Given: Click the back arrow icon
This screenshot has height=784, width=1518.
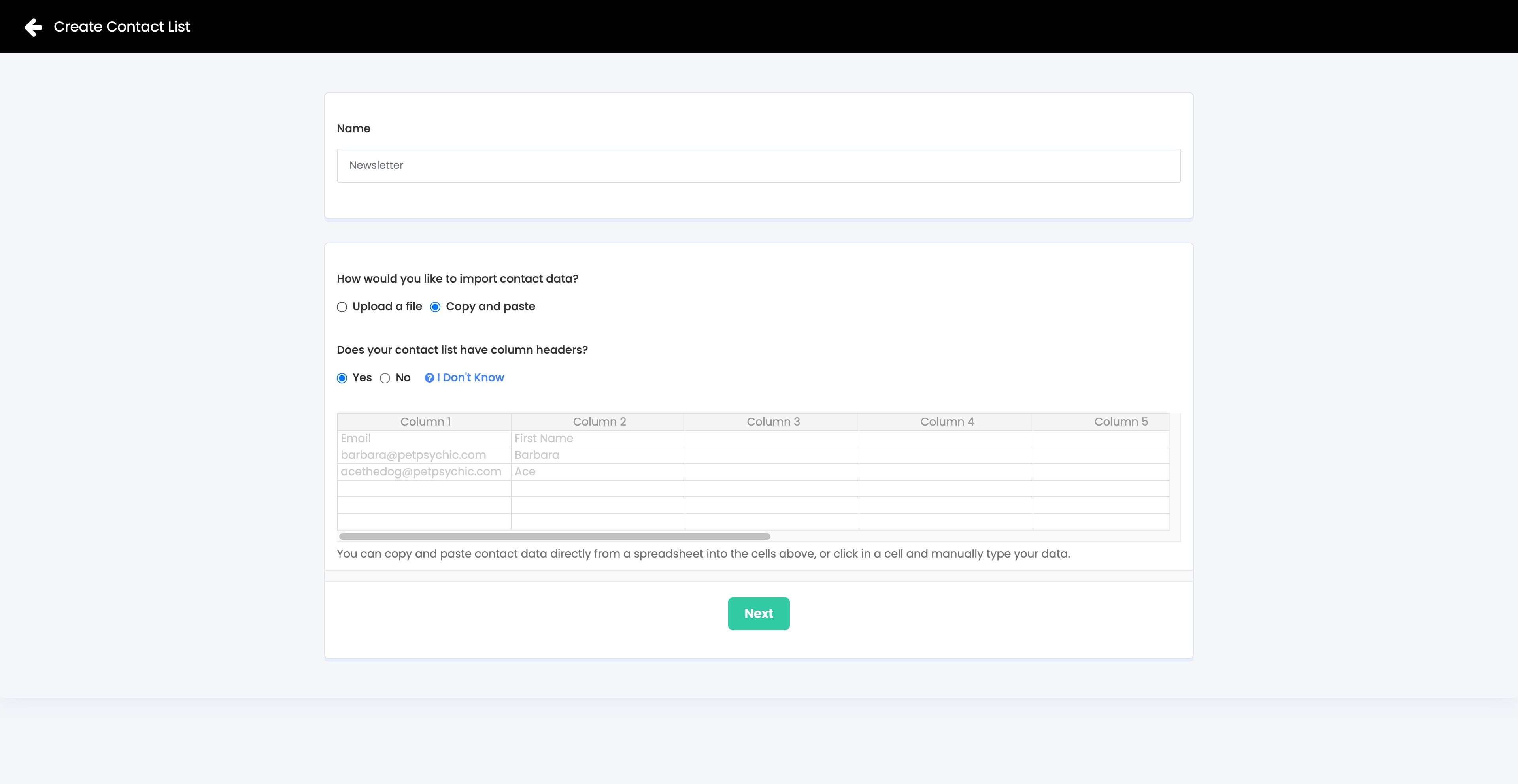Looking at the screenshot, I should [x=33, y=27].
